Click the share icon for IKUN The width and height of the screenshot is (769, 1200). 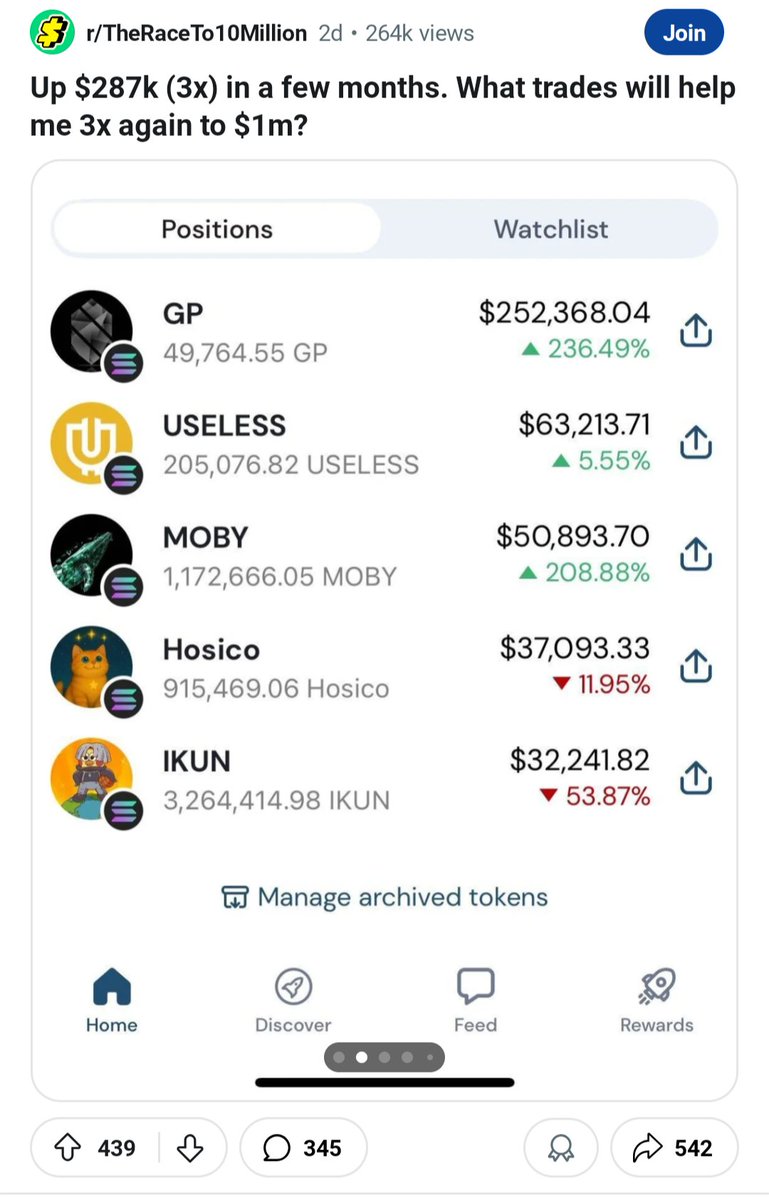[695, 778]
